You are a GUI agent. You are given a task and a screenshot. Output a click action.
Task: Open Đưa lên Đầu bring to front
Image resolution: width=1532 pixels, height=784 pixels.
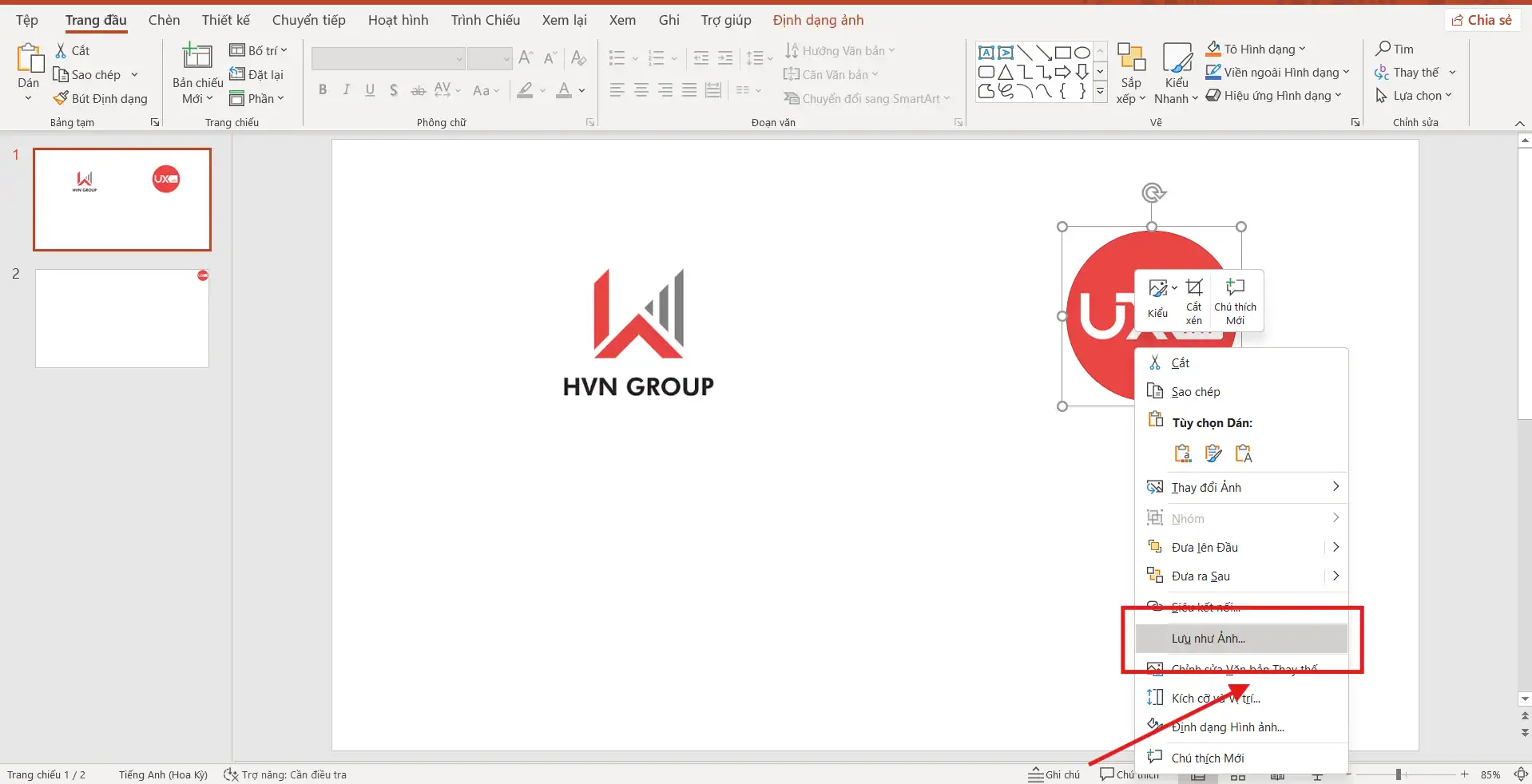pos(1241,547)
